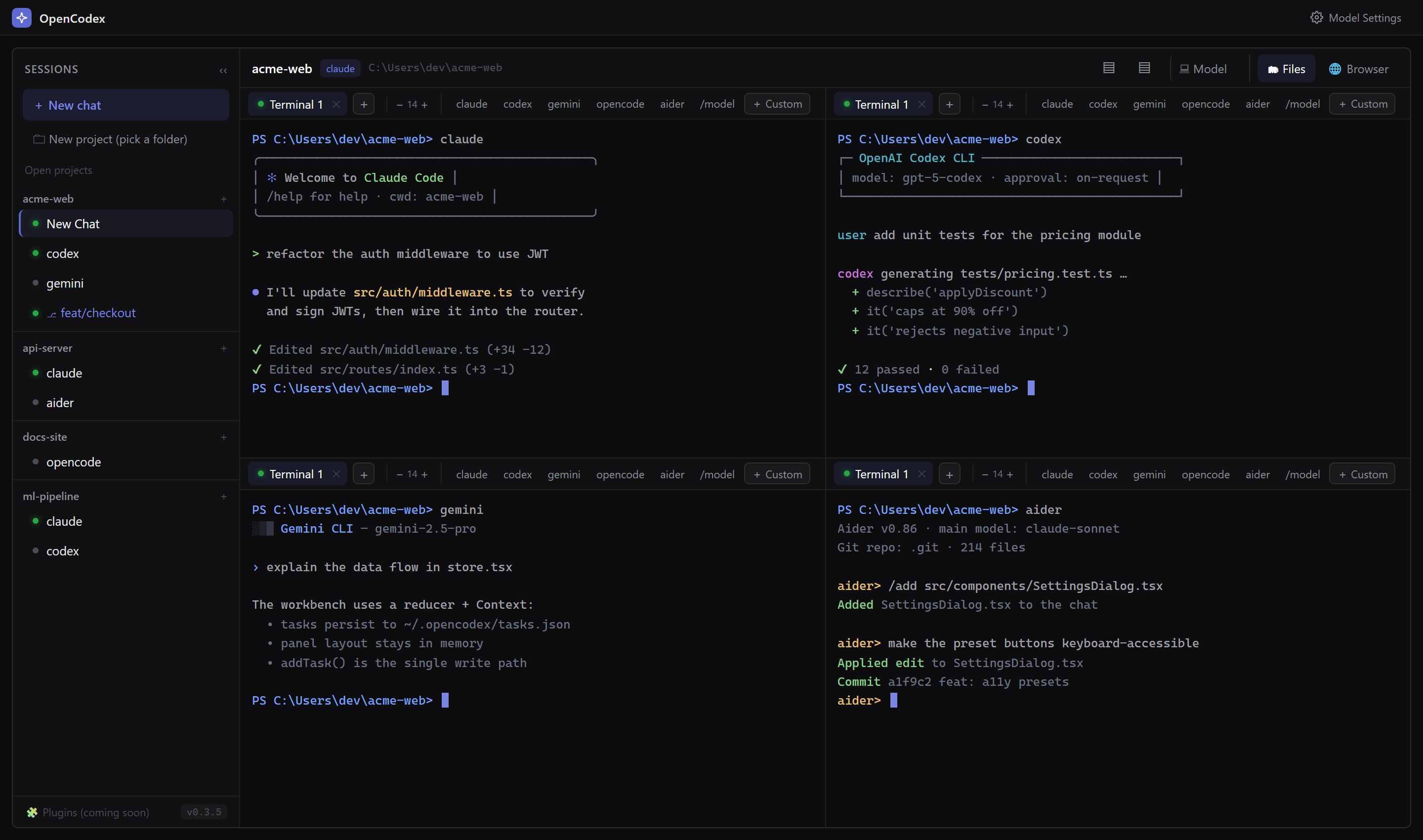The width and height of the screenshot is (1423, 840).
Task: Click the claude badge next to acme-web
Action: (x=340, y=69)
